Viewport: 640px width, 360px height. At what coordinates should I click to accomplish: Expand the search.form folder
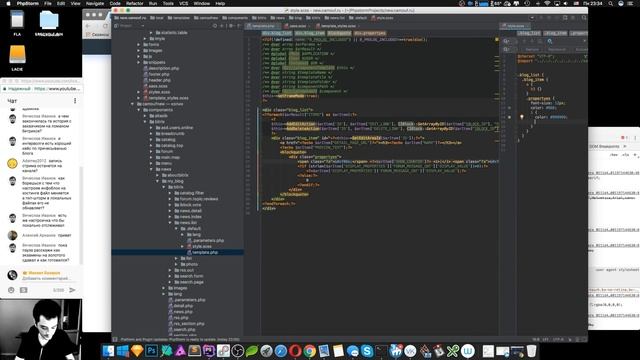tap(170, 276)
